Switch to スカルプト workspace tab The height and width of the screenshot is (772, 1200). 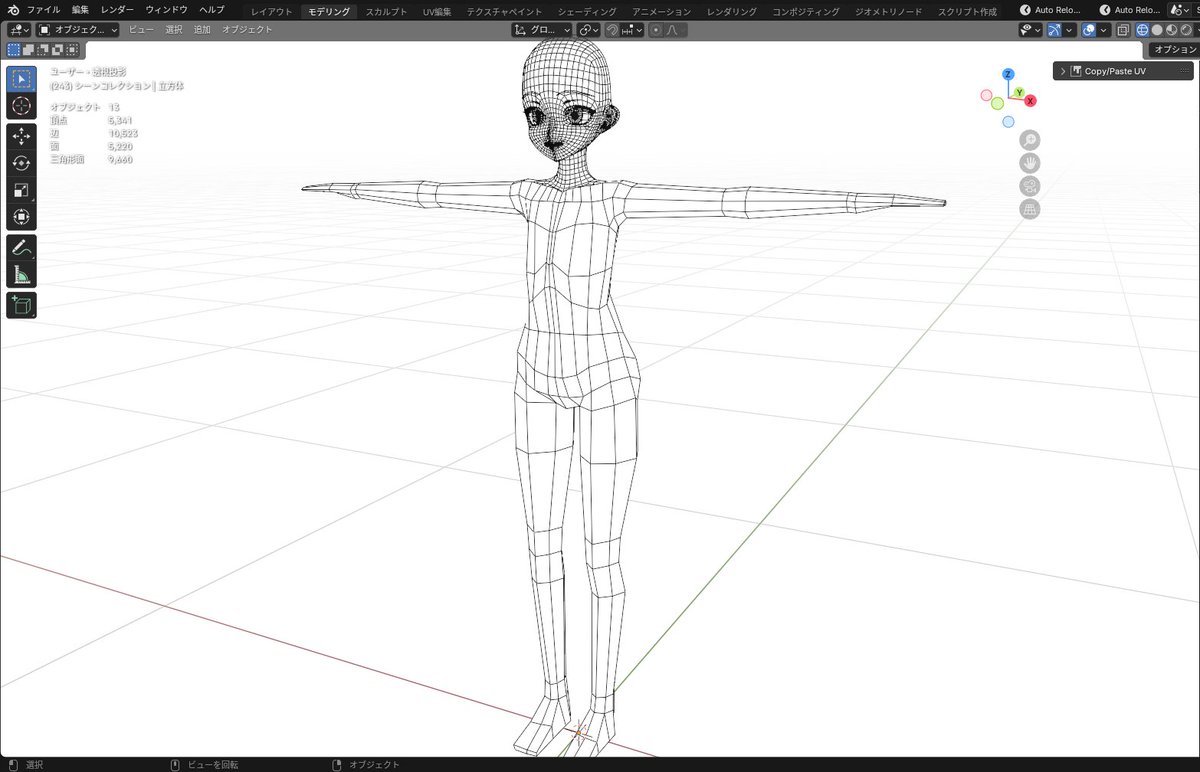click(386, 11)
